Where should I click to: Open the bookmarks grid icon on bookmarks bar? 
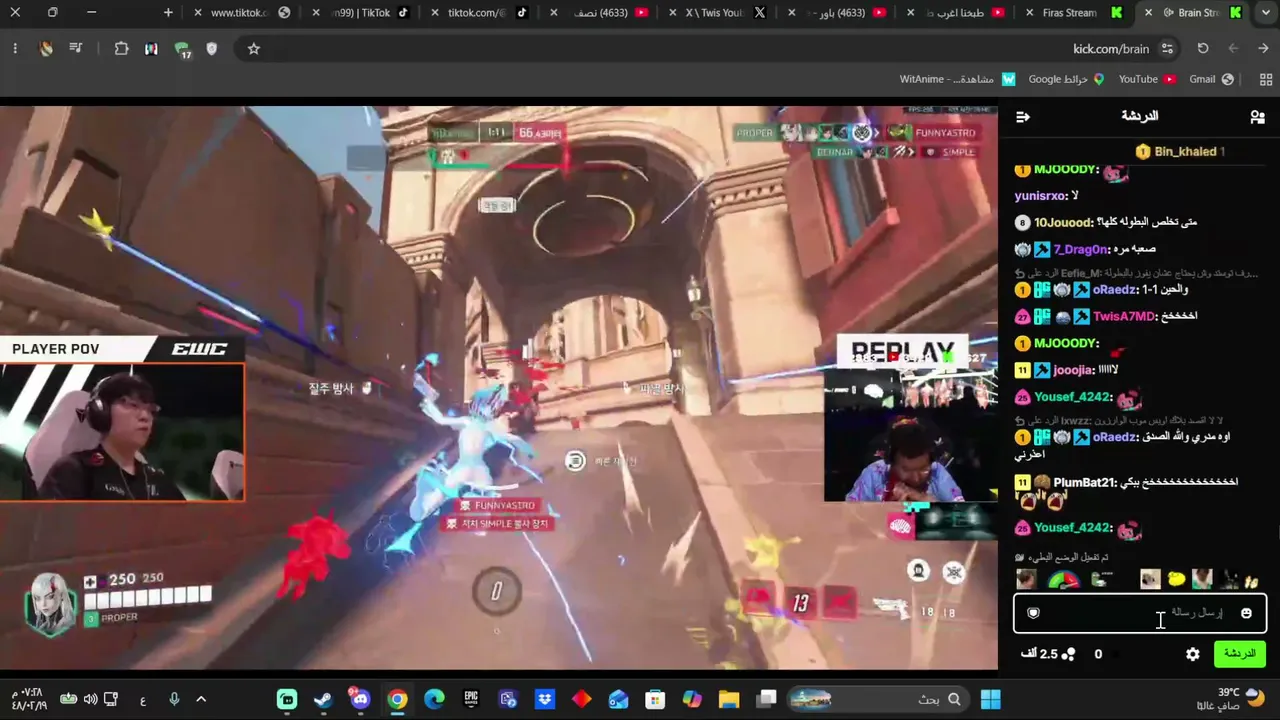pos(1267,79)
